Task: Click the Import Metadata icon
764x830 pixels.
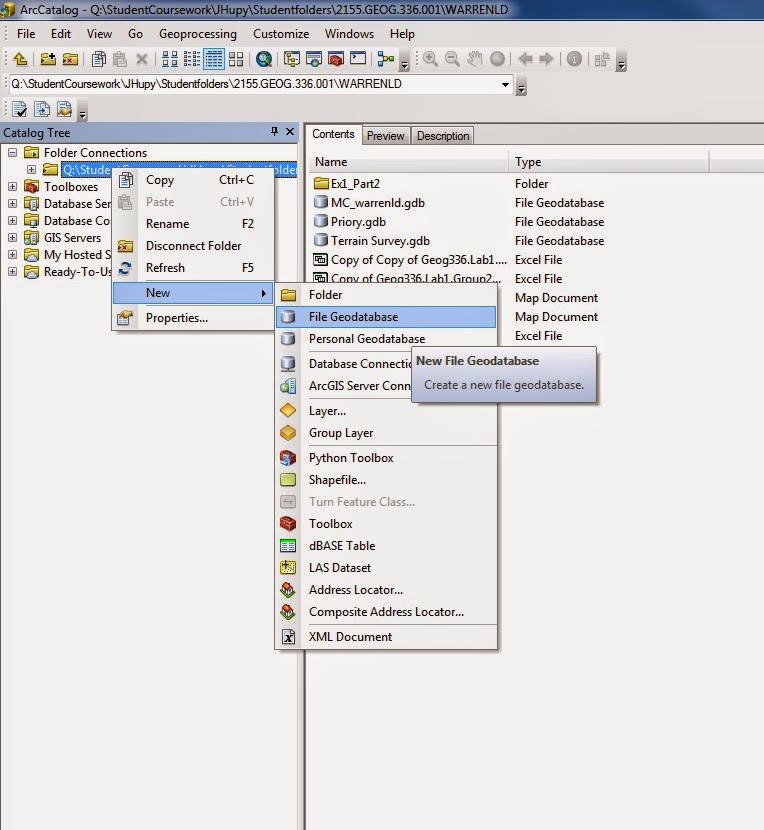Action: point(42,109)
